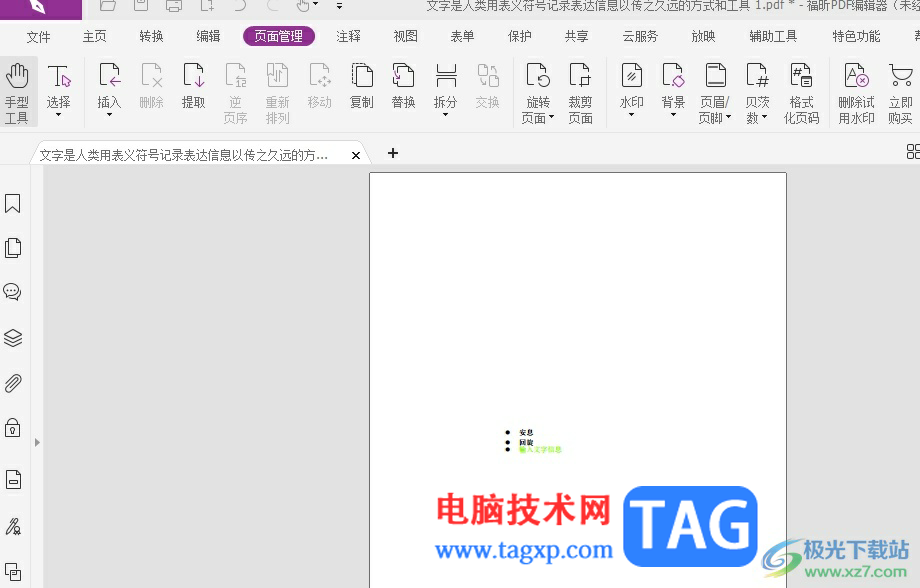Switch to the Special Features (特色功能) tab
920x588 pixels.
[857, 36]
